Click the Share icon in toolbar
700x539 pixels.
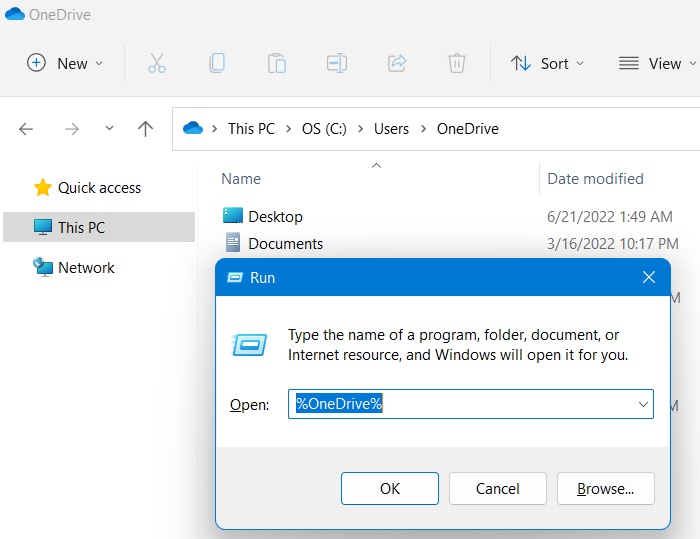coord(397,63)
